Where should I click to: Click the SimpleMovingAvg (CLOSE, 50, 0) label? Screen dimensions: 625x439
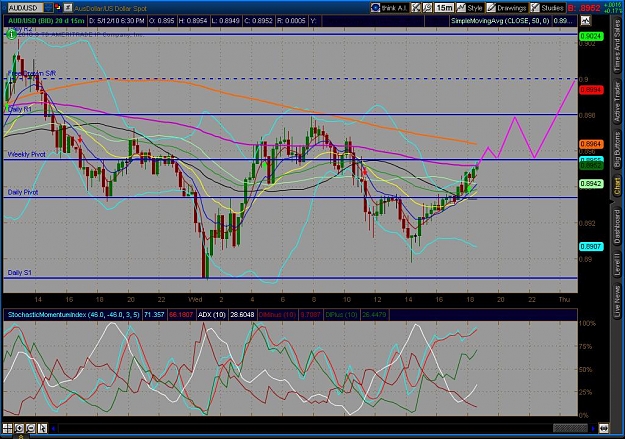pos(500,21)
